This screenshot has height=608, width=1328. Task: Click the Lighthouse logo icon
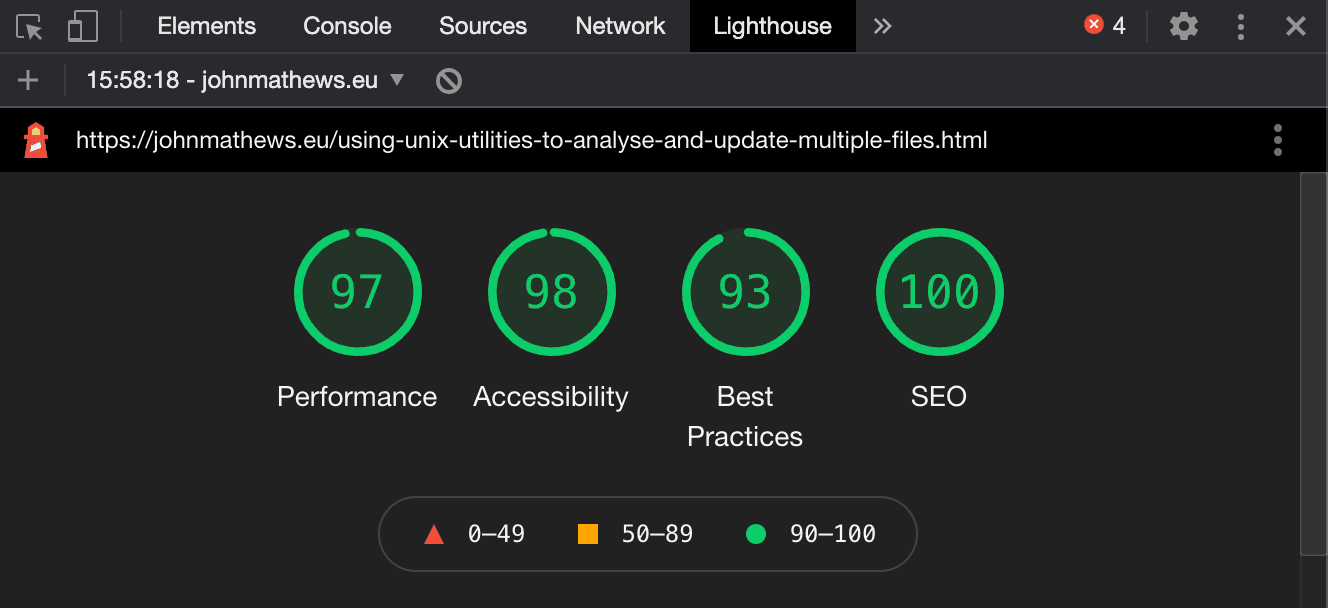tap(37, 140)
